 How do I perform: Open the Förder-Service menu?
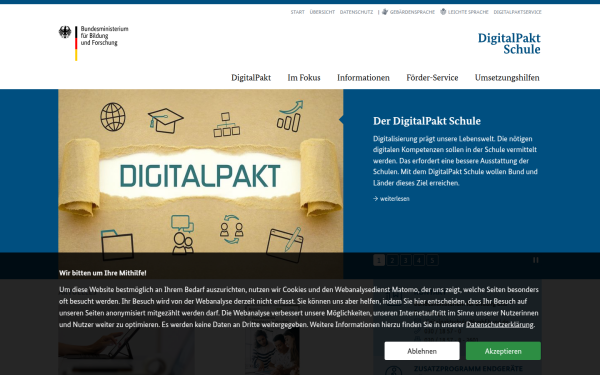click(x=432, y=78)
